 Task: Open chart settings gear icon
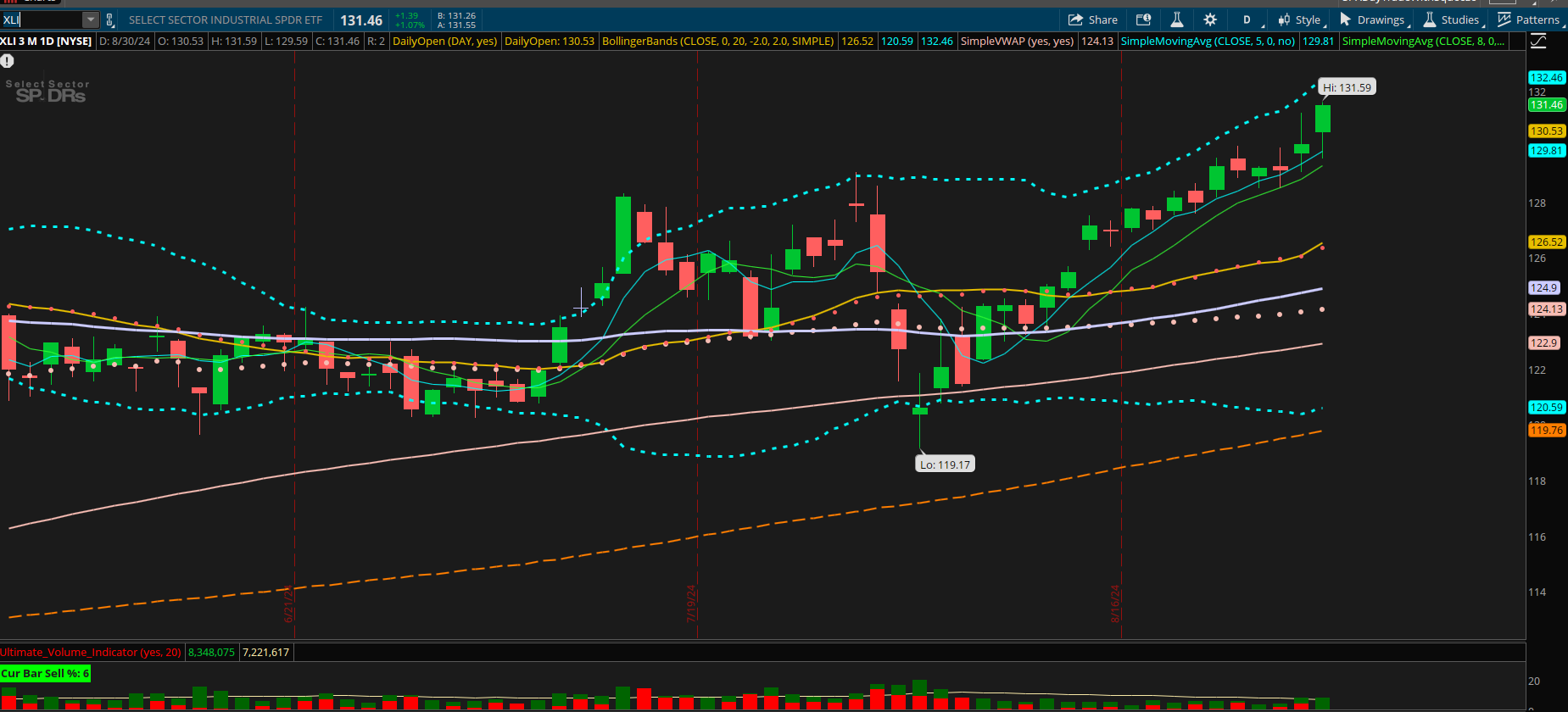click(1210, 19)
